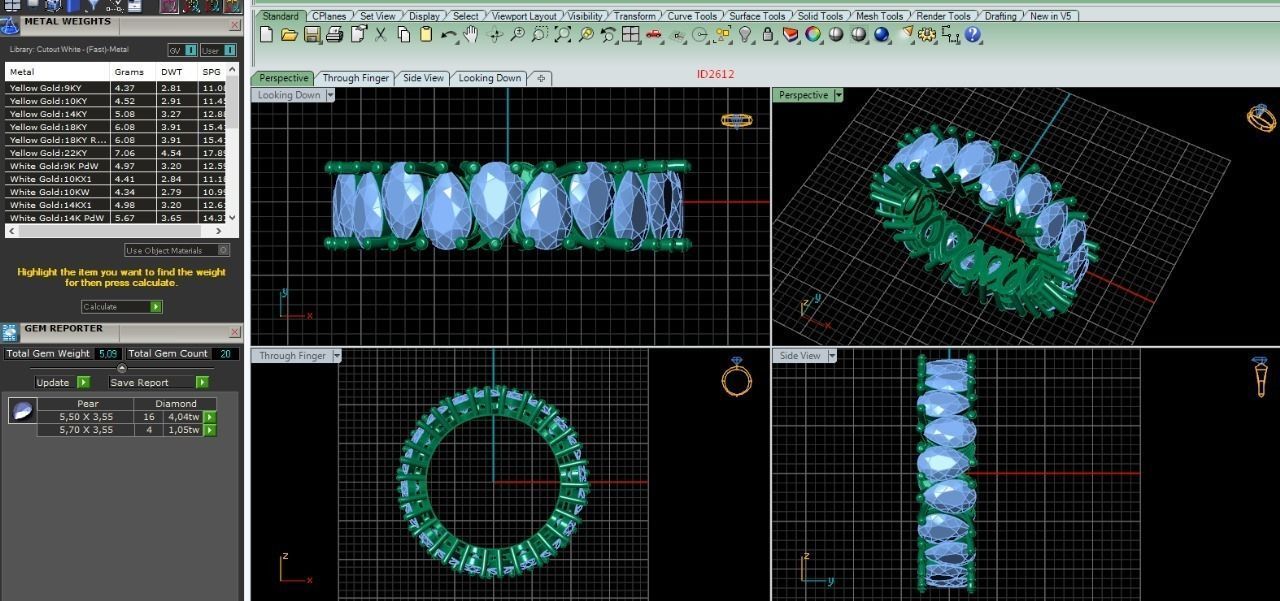The image size is (1280, 601).
Task: Click the Save floppy disk icon
Action: [312, 35]
